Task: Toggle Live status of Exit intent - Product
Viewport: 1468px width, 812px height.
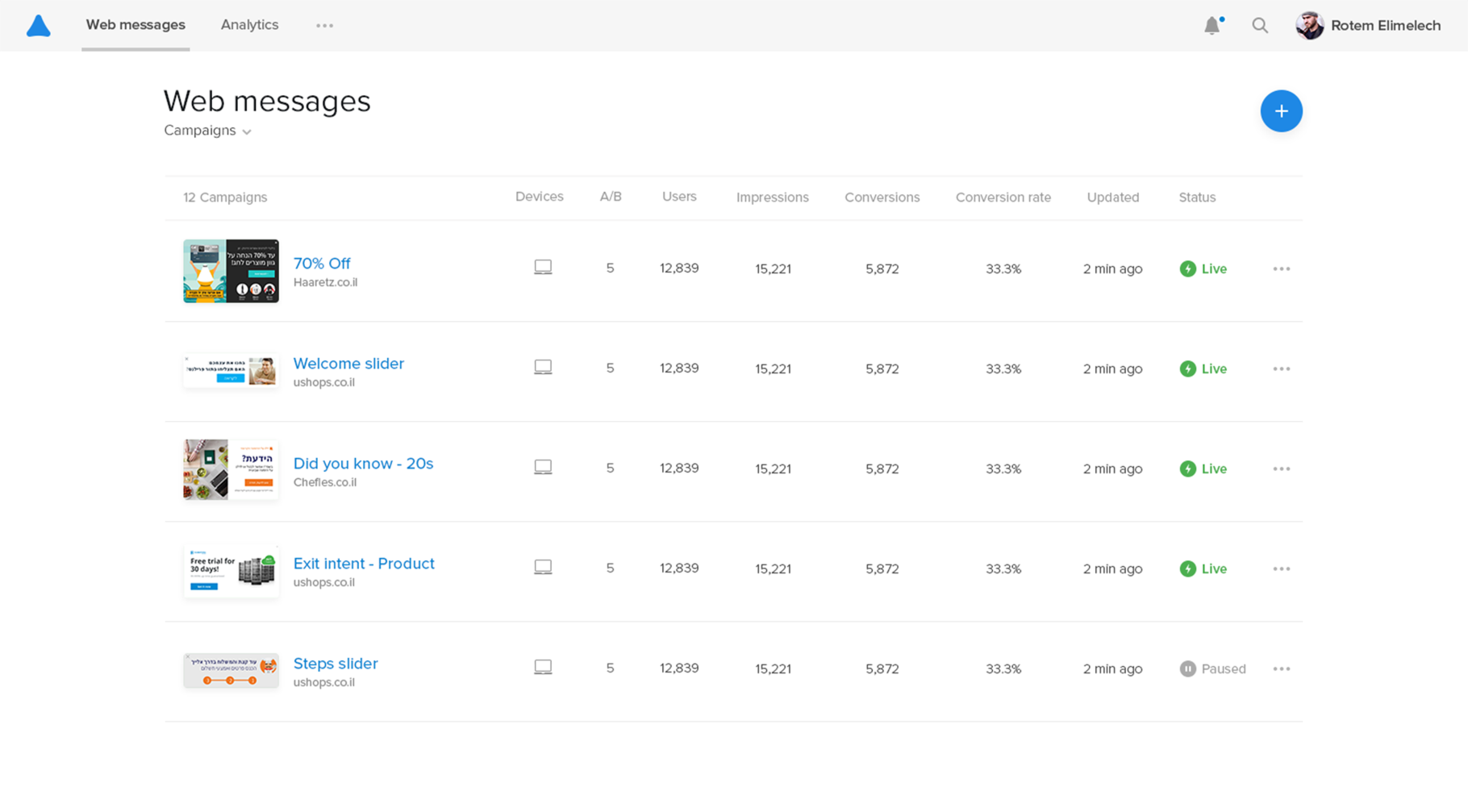Action: click(x=1203, y=568)
